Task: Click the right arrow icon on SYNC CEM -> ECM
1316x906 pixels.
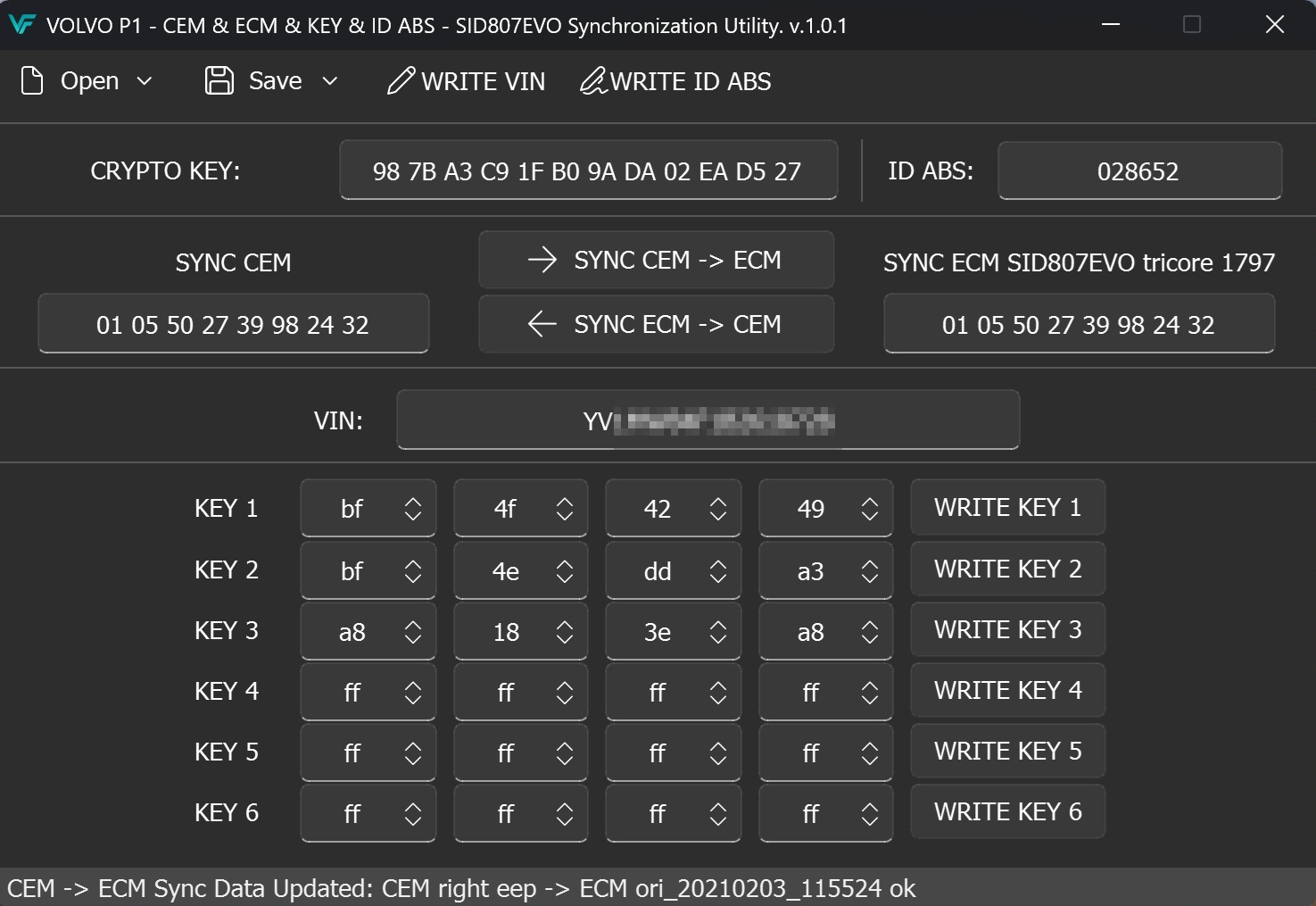Action: (541, 260)
